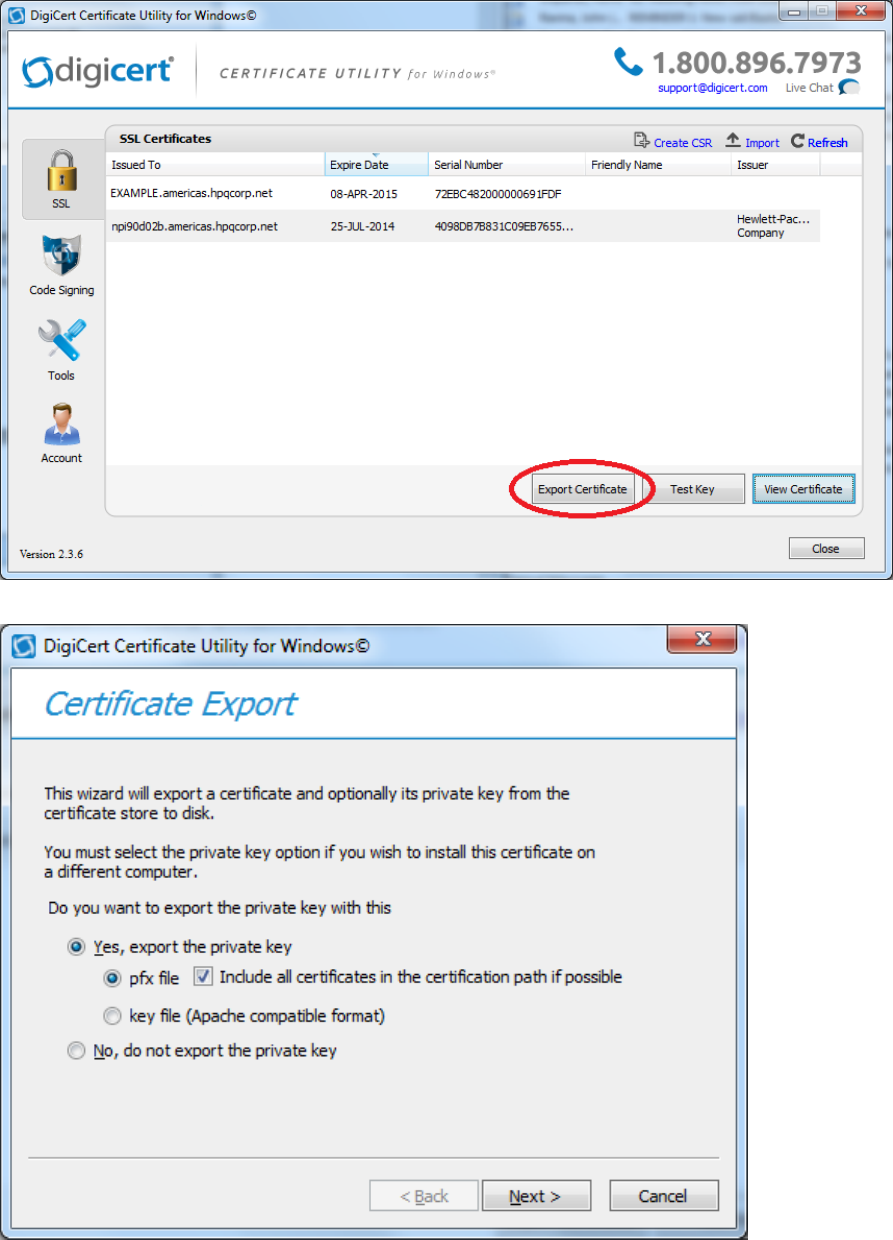
Task: Click the phone icon in header
Action: coord(628,62)
